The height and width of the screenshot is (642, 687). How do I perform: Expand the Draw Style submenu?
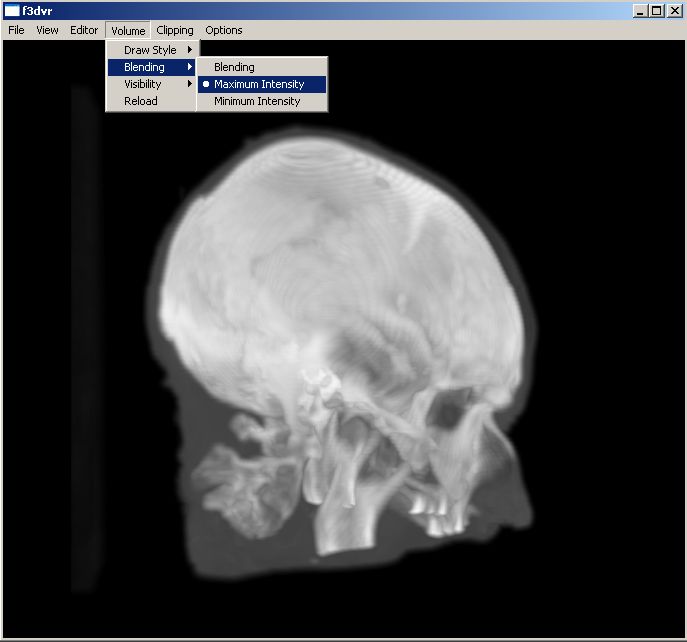point(152,50)
